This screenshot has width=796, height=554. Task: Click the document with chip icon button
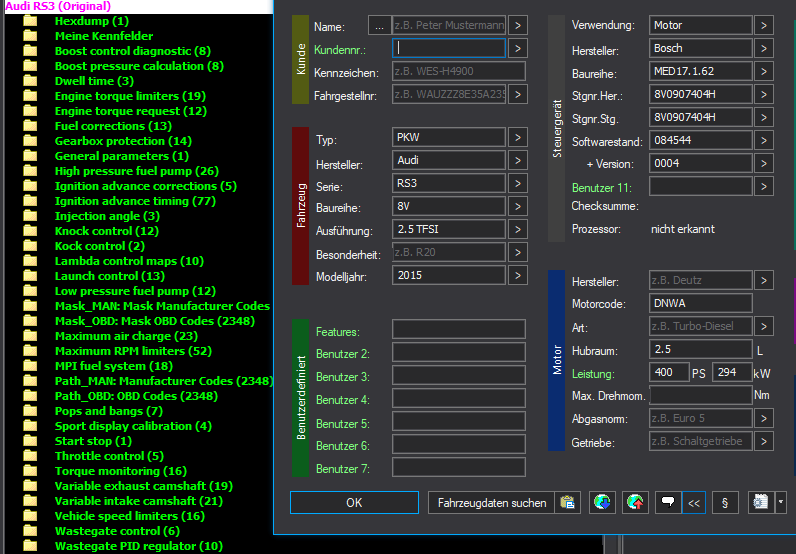pyautogui.click(x=760, y=503)
